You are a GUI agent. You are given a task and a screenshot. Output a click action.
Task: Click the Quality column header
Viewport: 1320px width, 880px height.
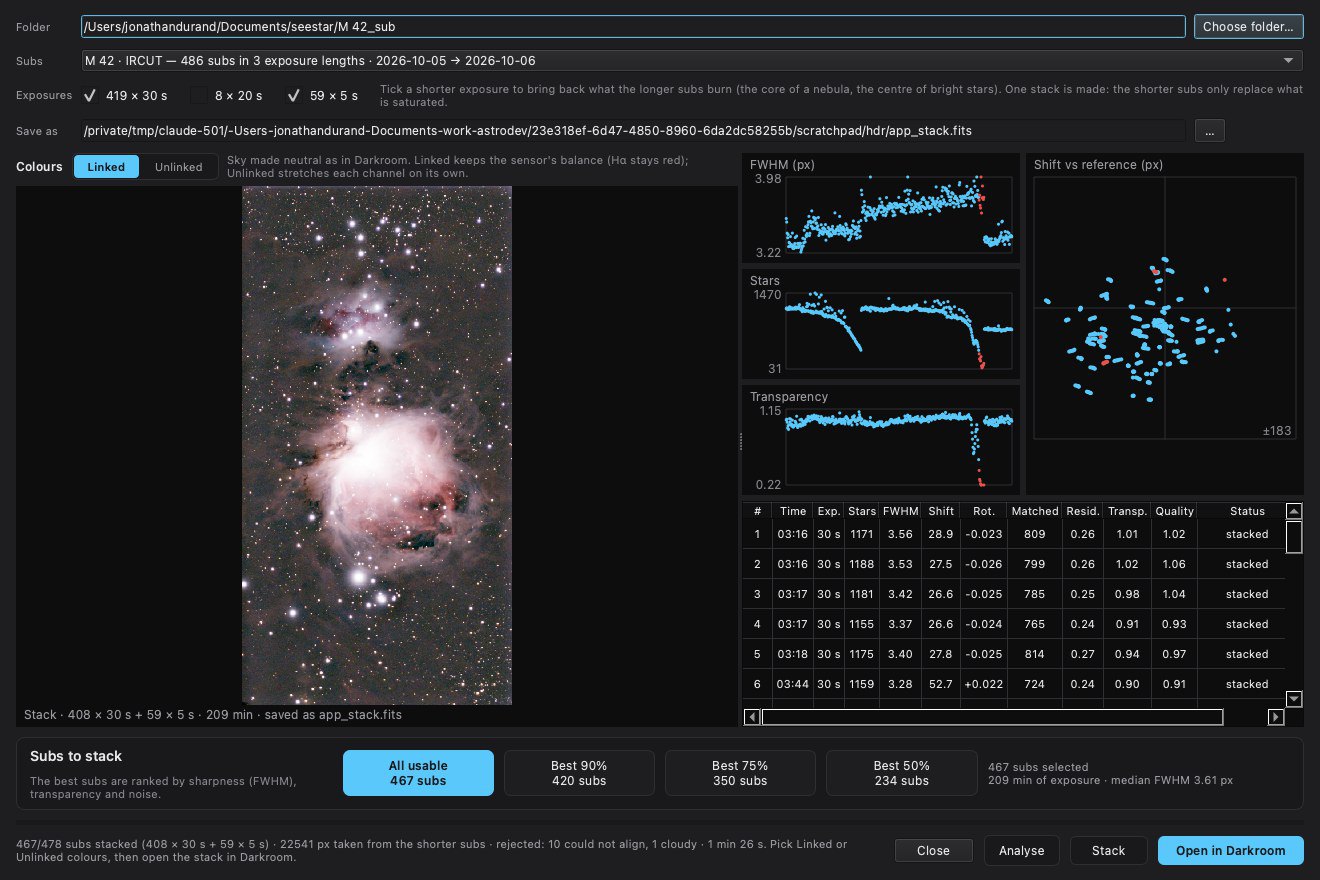1175,511
